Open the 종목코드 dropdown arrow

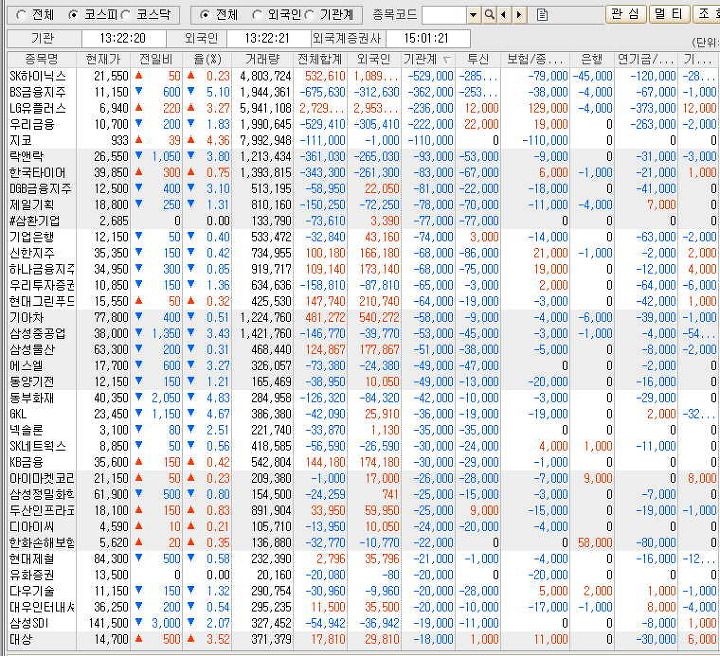(x=473, y=15)
